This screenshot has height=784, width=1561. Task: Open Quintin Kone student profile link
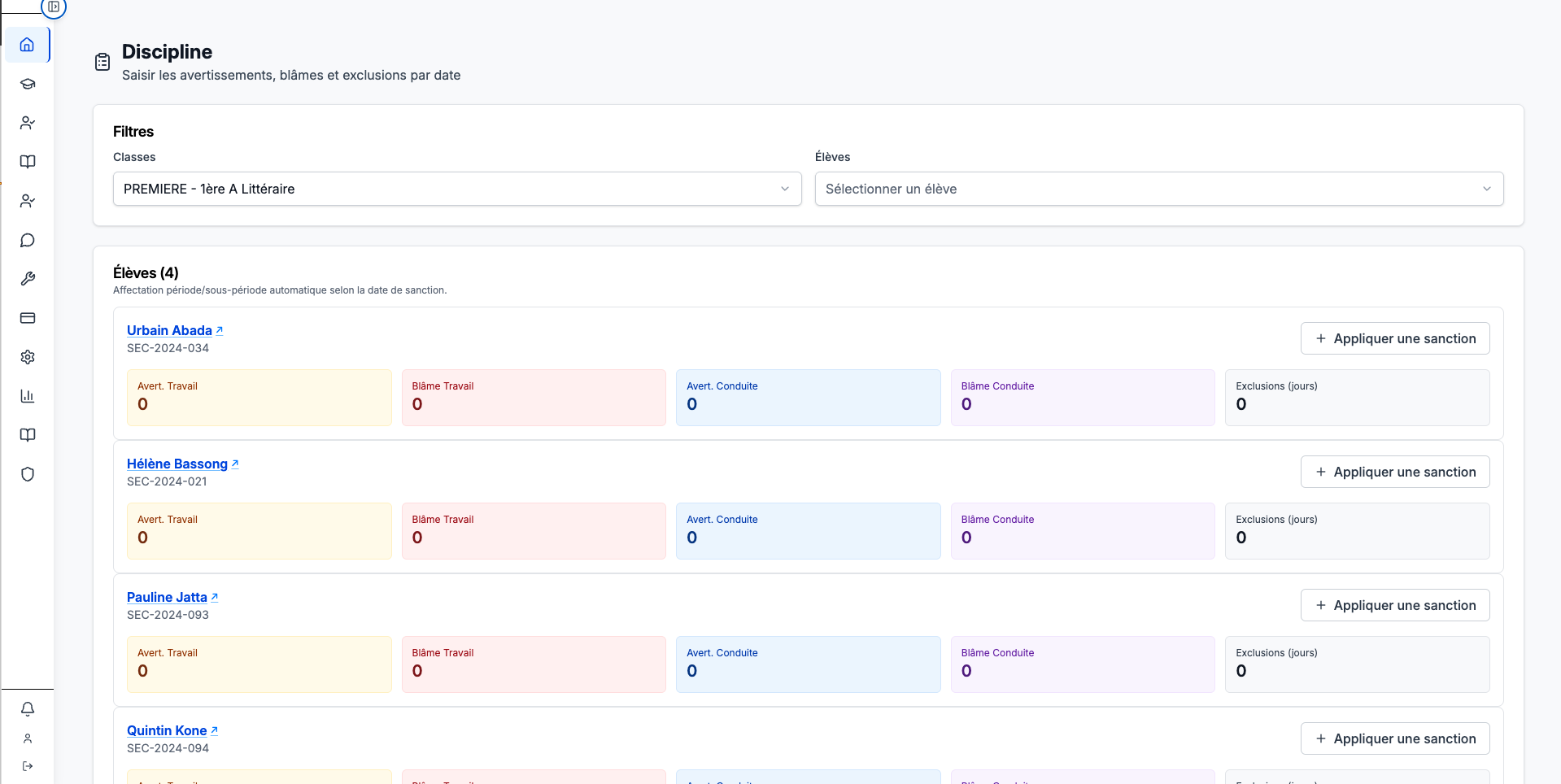coord(167,730)
